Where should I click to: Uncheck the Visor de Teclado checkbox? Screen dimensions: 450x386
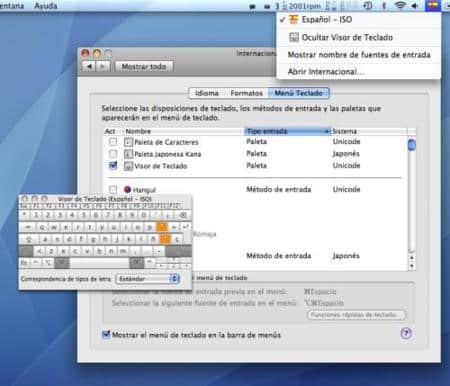pos(113,165)
